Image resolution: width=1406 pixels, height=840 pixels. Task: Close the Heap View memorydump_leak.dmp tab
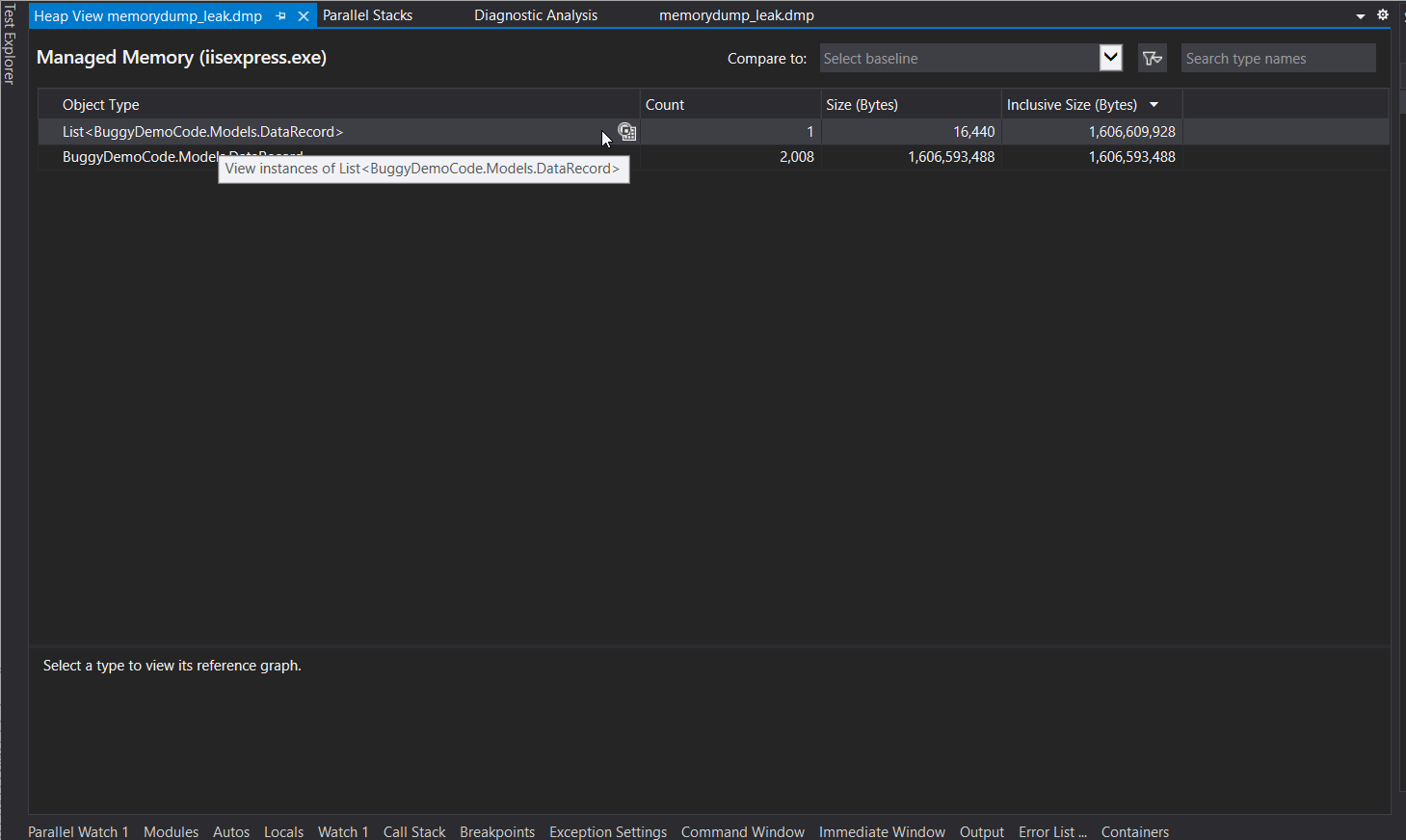[x=304, y=16]
